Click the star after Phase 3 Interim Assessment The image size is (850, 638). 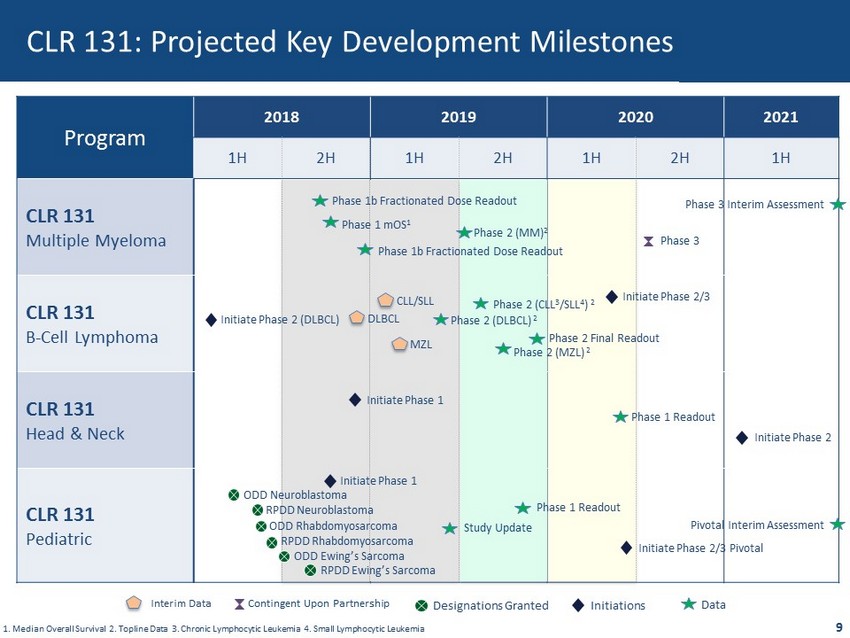point(838,204)
